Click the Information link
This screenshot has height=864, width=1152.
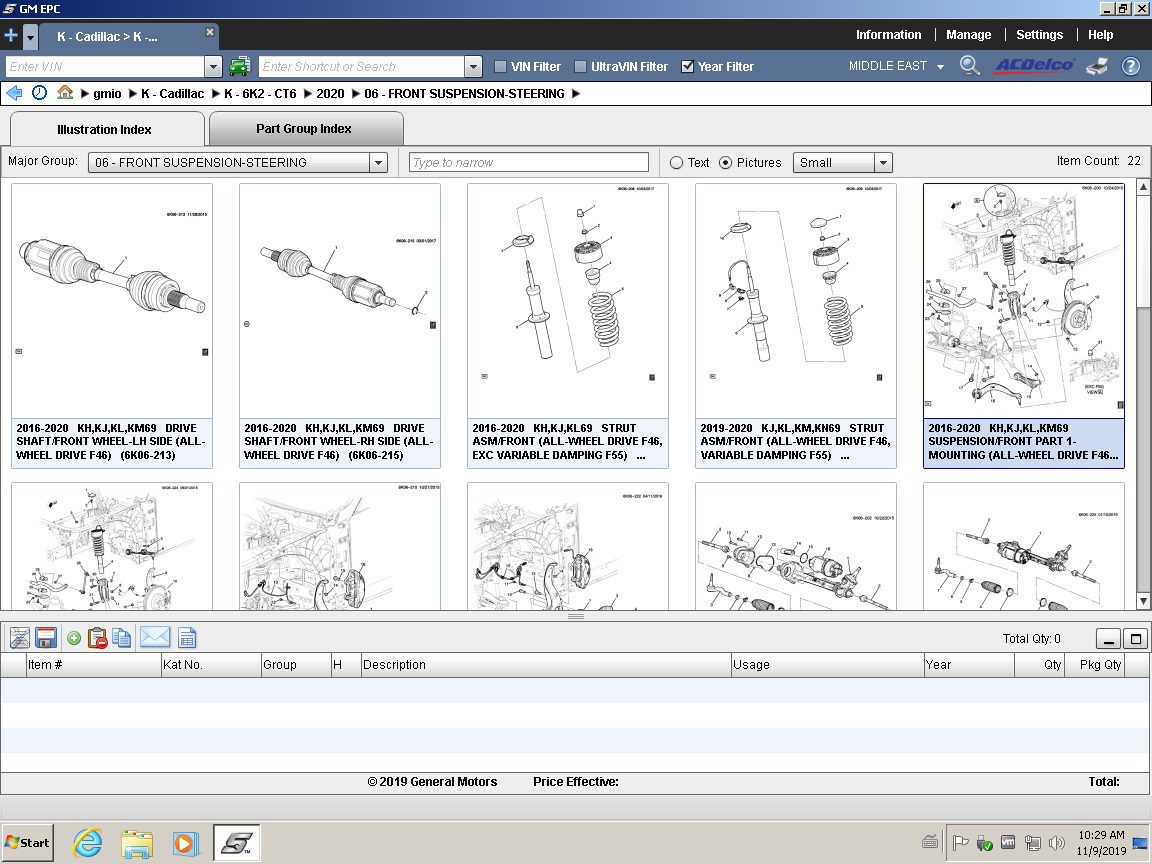[x=888, y=34]
